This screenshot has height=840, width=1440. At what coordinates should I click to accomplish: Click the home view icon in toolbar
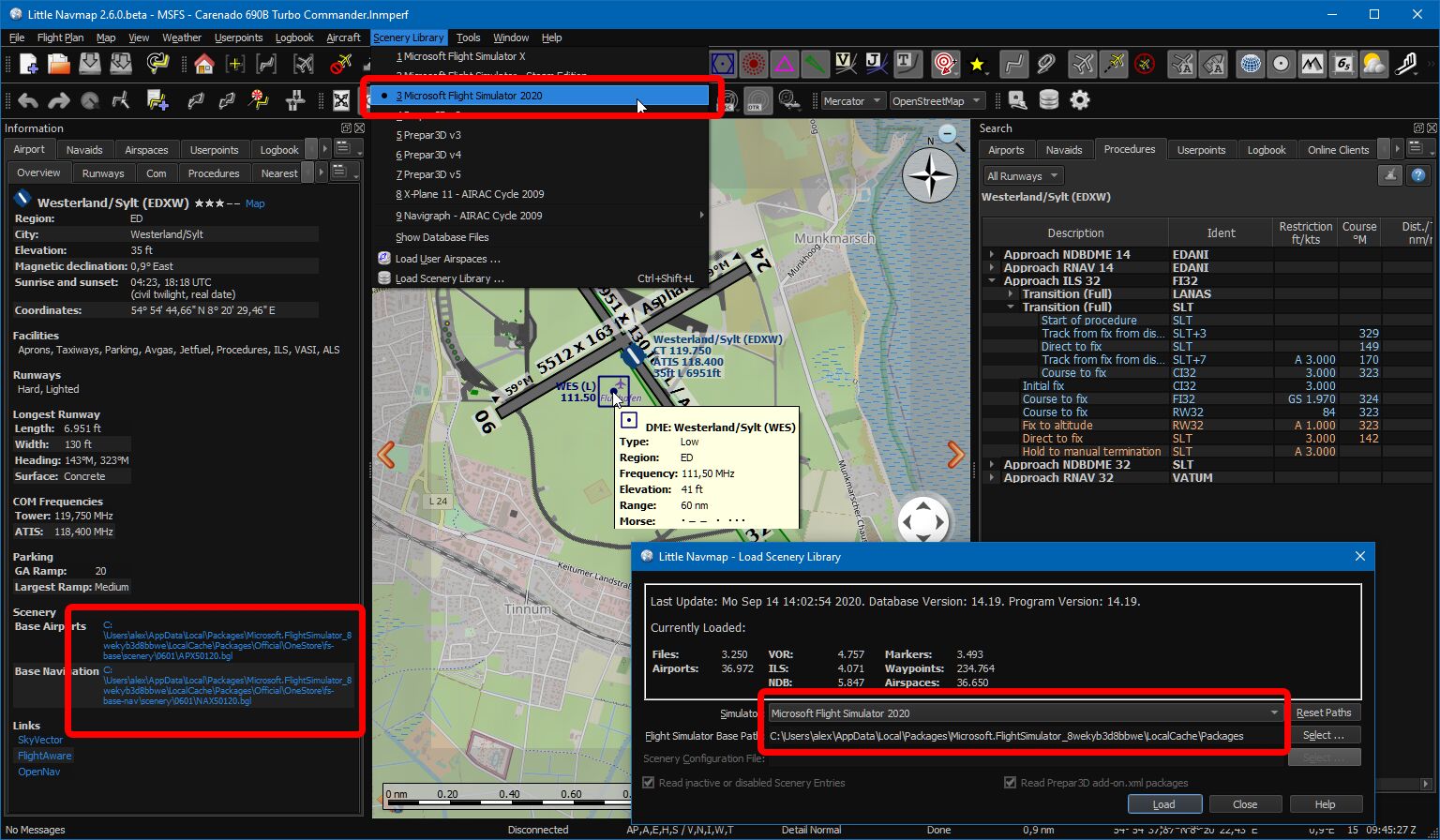pos(204,64)
